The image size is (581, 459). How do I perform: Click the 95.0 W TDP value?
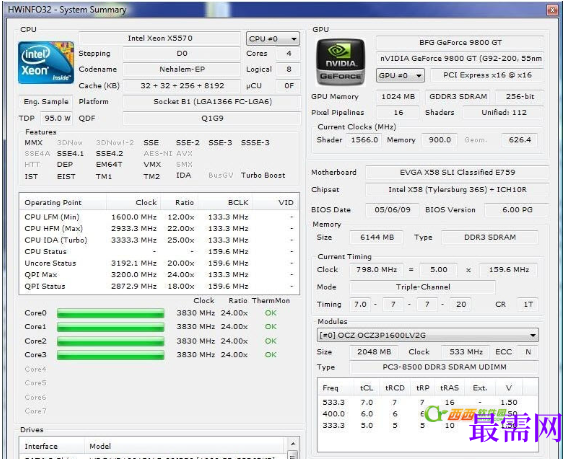pyautogui.click(x=57, y=119)
